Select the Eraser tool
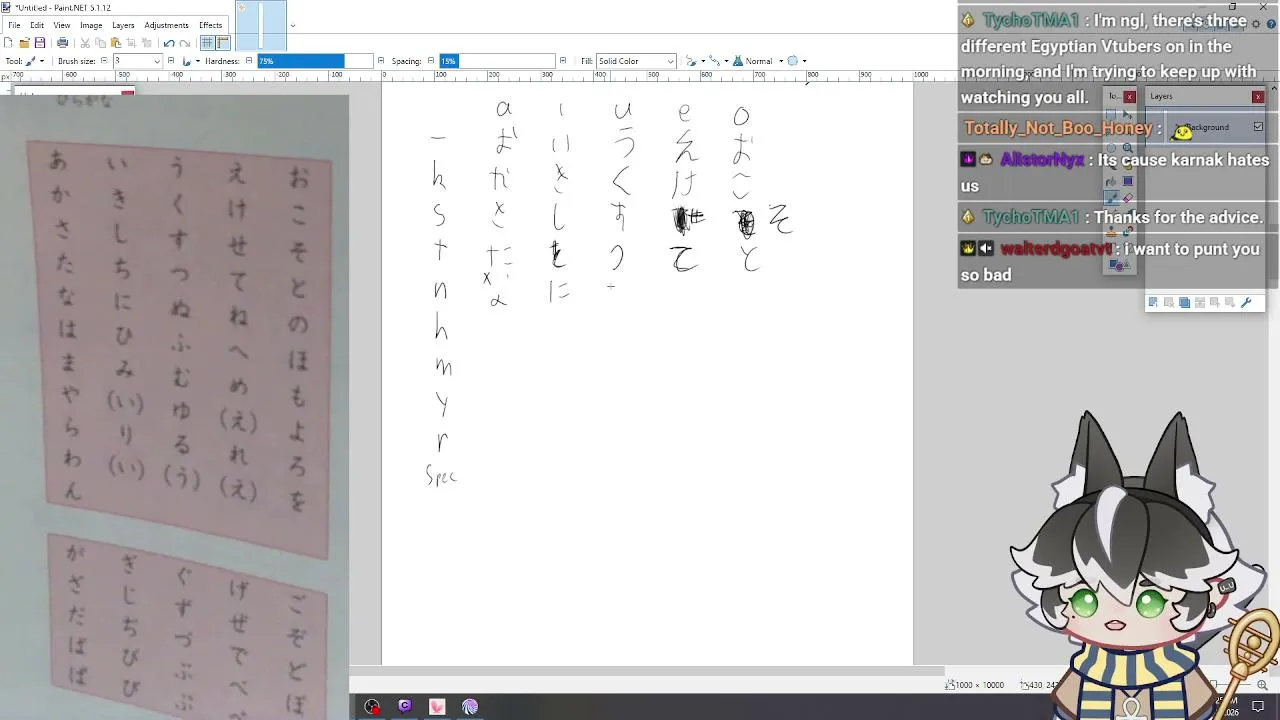The image size is (1280, 720). click(1128, 198)
